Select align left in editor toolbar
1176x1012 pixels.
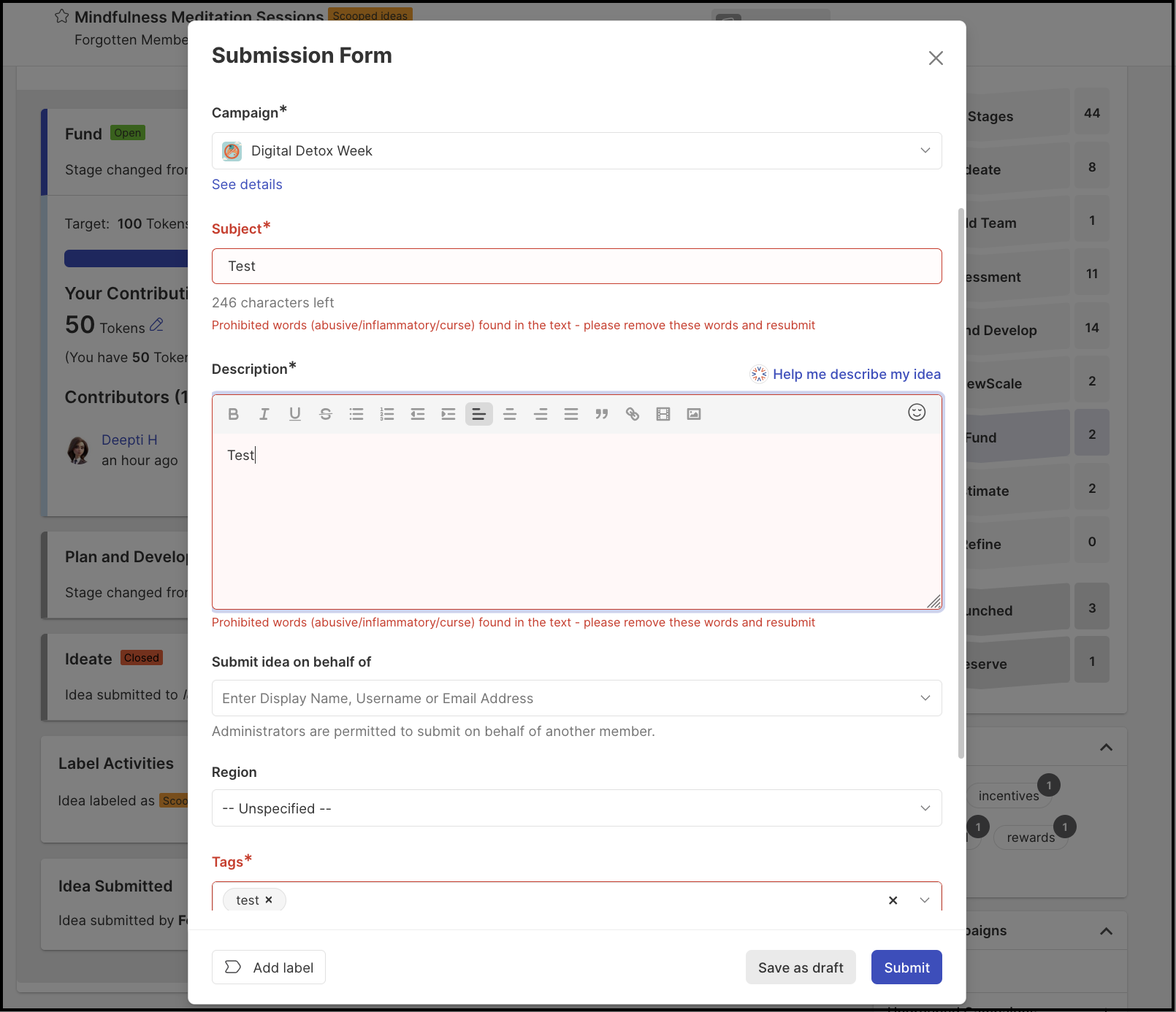pos(479,414)
